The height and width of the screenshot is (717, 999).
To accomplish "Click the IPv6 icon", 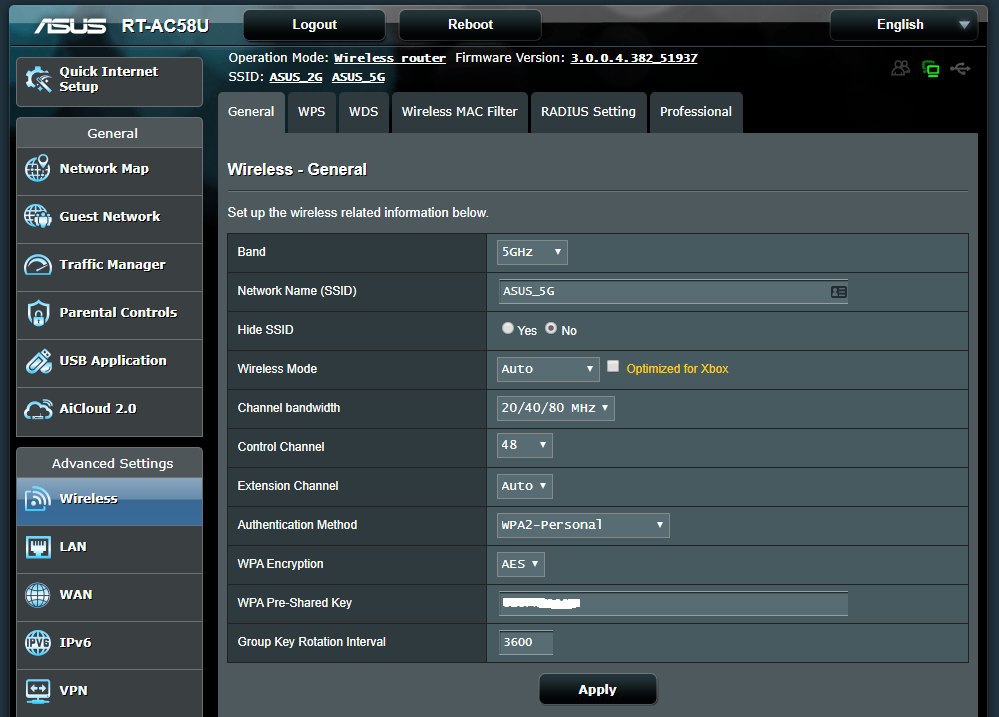I will coord(38,642).
